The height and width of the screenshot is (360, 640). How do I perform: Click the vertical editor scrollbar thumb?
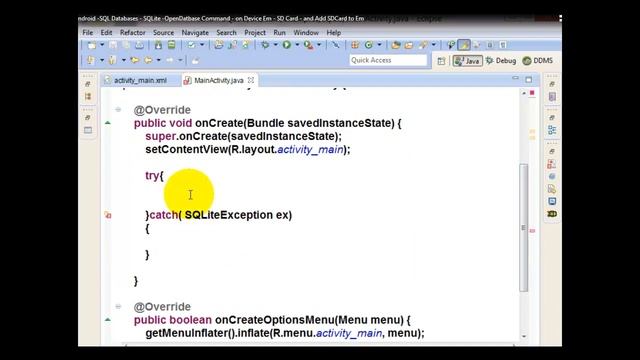coord(524,228)
